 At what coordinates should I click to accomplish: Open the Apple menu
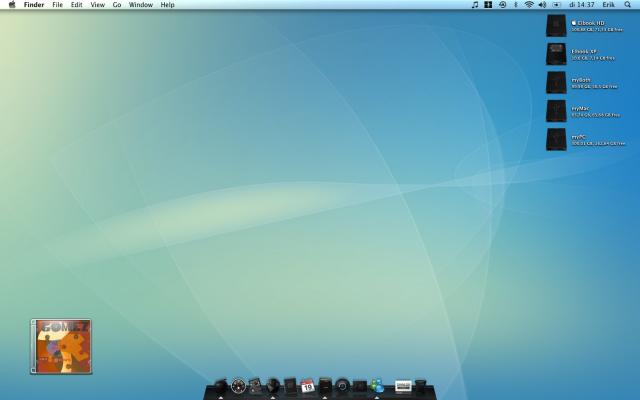(x=12, y=4)
